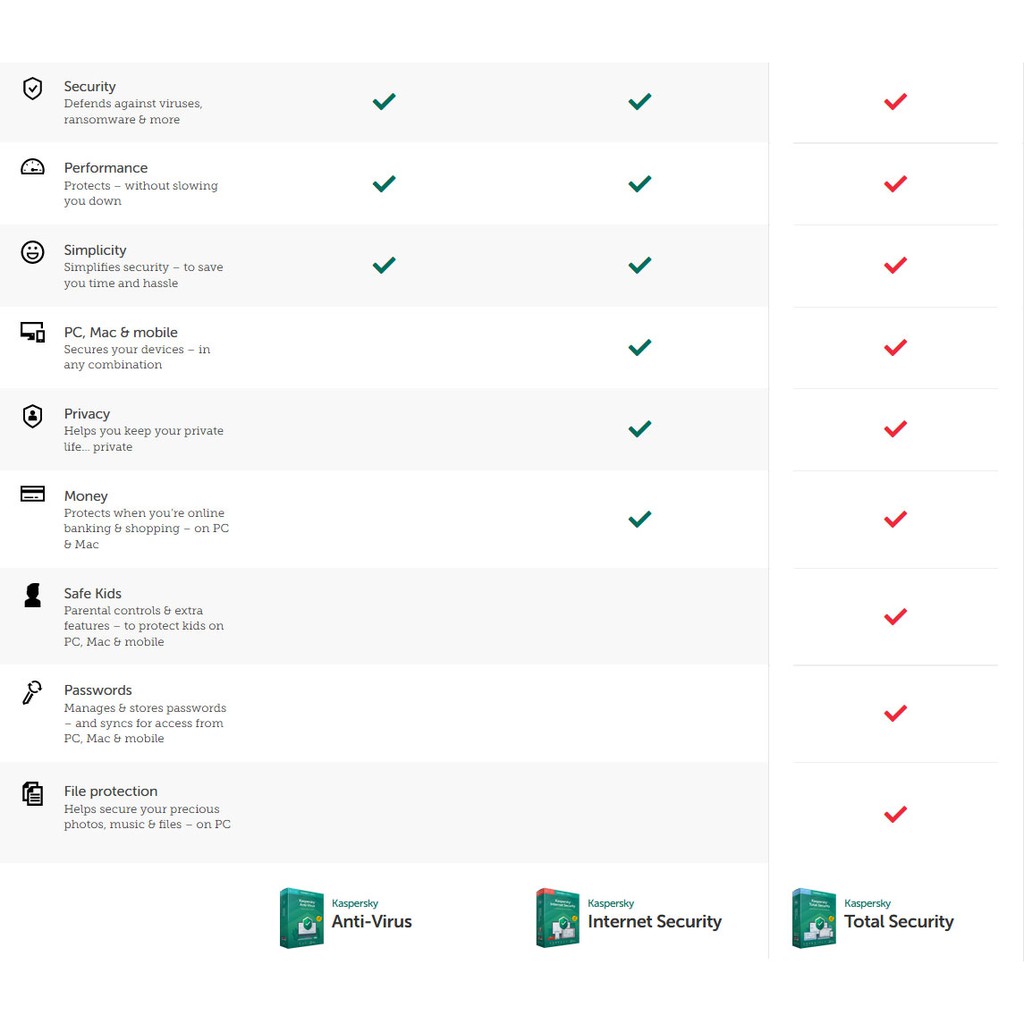
Task: Click the Anti-Virus green checkmark for Security
Action: click(x=384, y=101)
